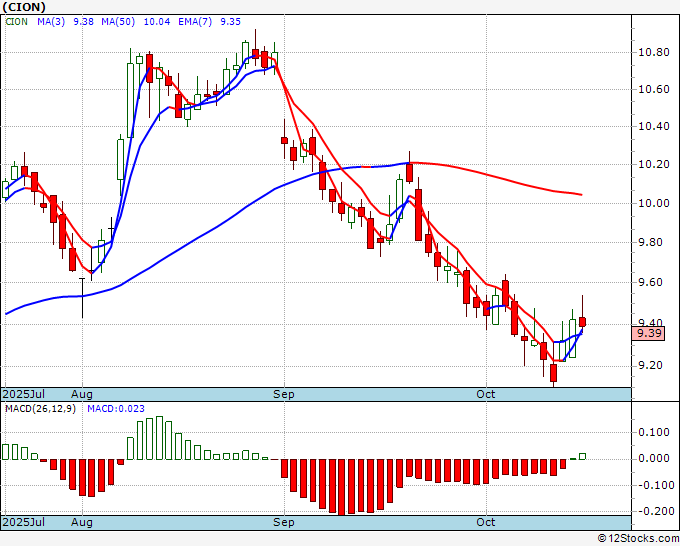The height and width of the screenshot is (546, 680).
Task: Click Sep on the MACD time axis
Action: click(284, 522)
